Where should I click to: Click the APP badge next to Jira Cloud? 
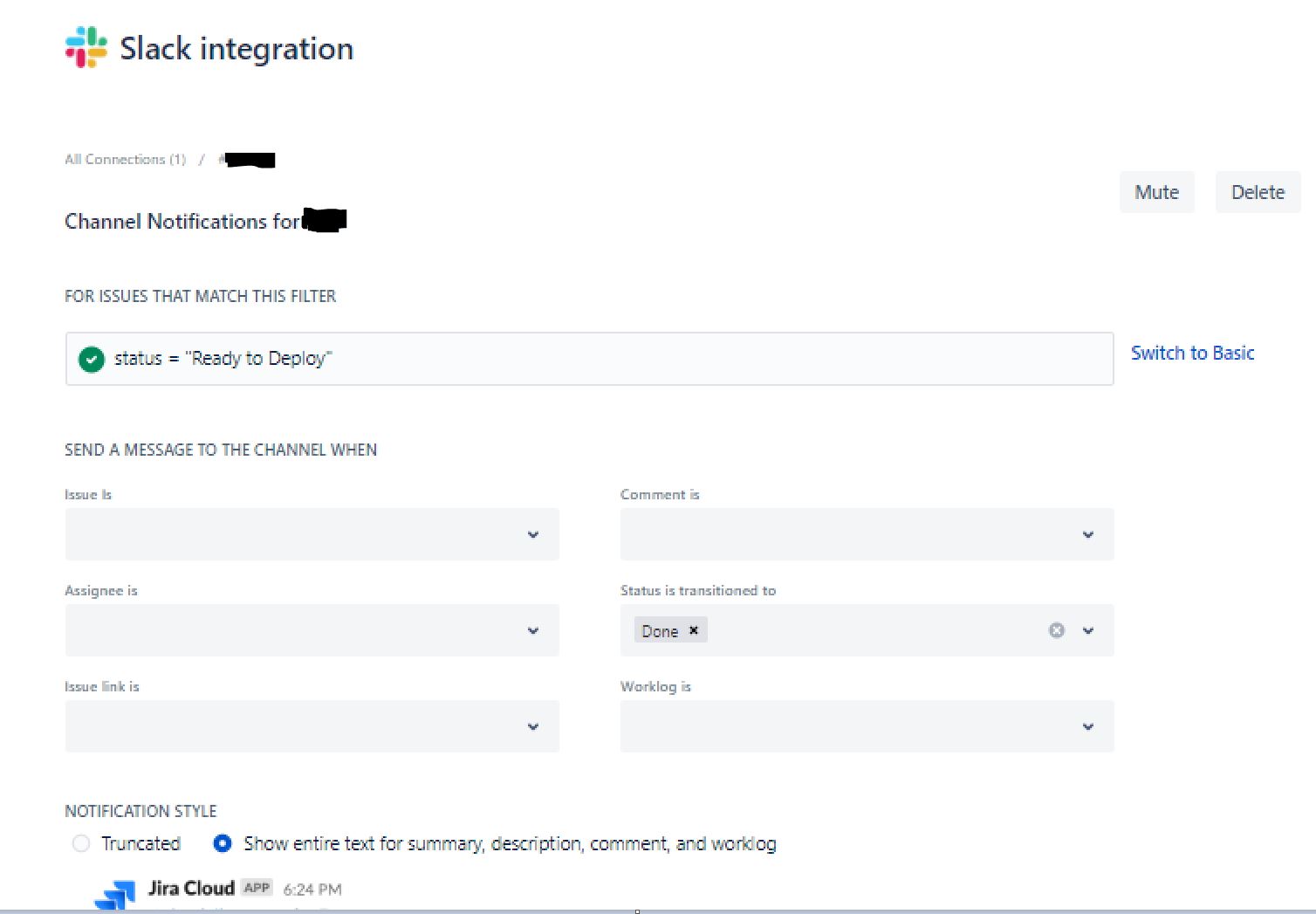(x=257, y=888)
